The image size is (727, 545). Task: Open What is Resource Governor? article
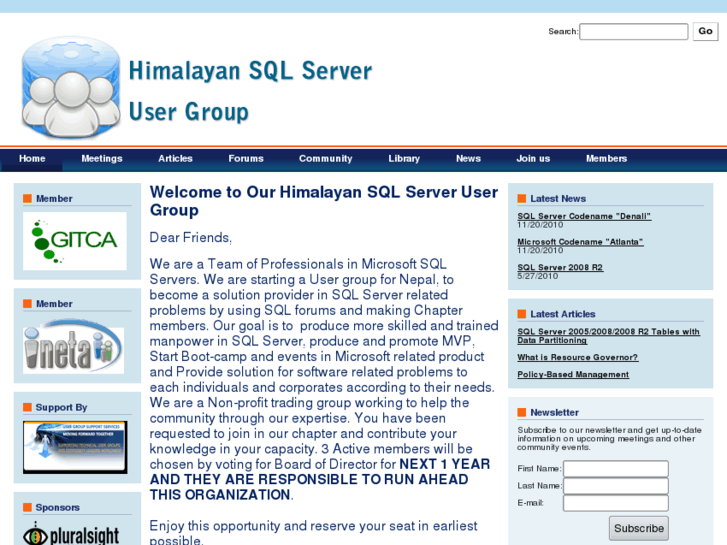(578, 357)
